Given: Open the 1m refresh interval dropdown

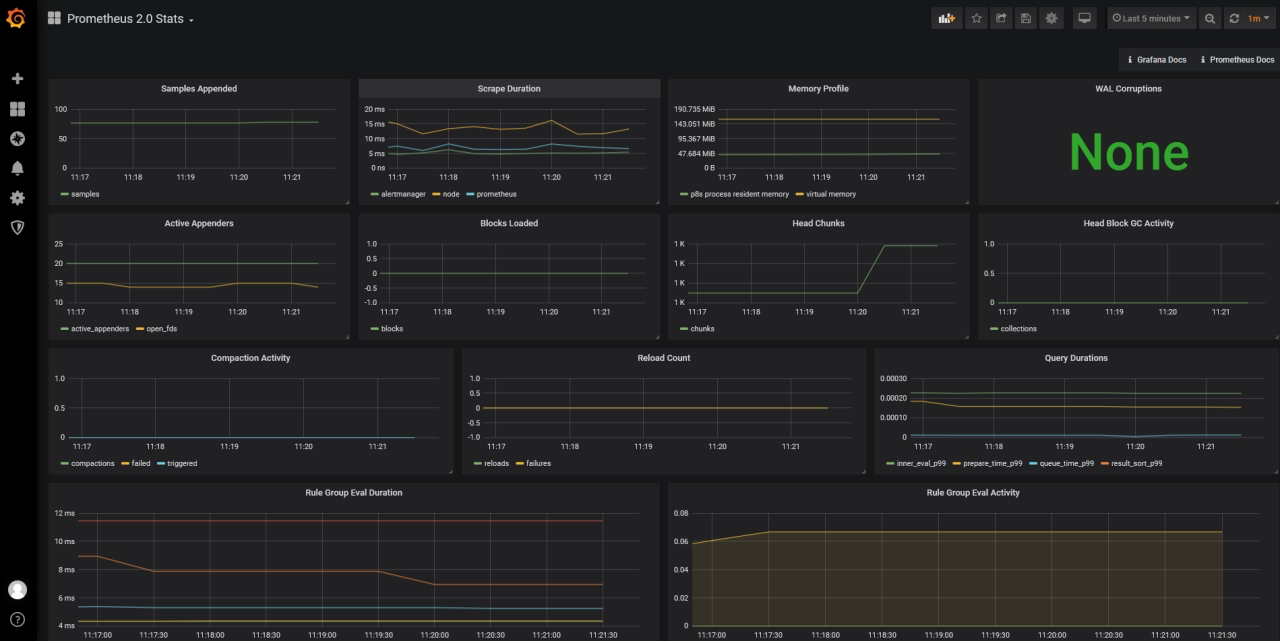Looking at the screenshot, I should point(1257,18).
